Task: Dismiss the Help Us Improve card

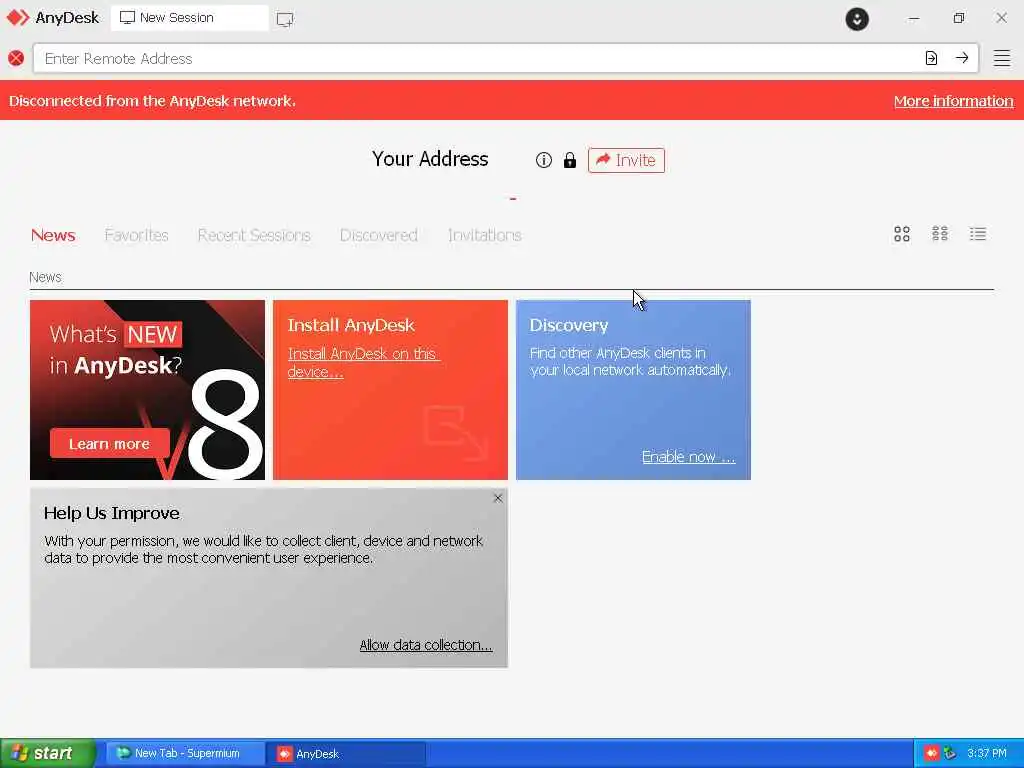Action: click(x=498, y=498)
